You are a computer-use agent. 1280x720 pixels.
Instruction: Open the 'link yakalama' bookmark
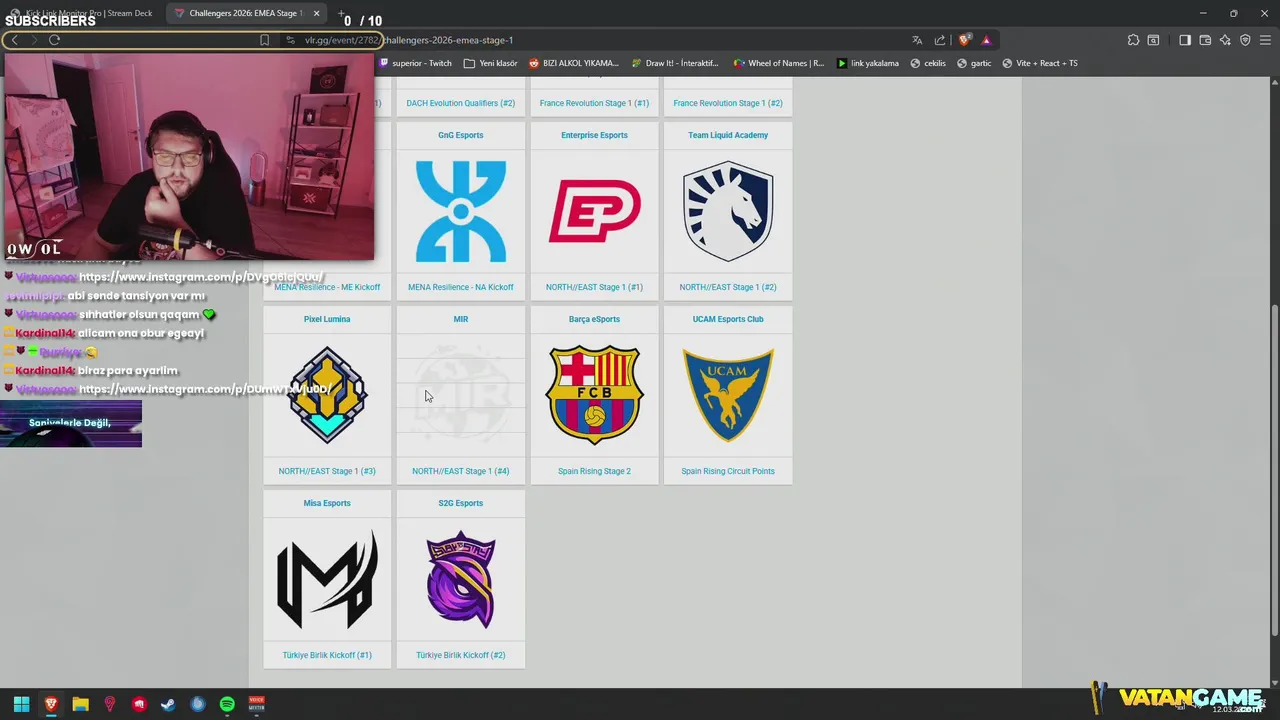[867, 63]
